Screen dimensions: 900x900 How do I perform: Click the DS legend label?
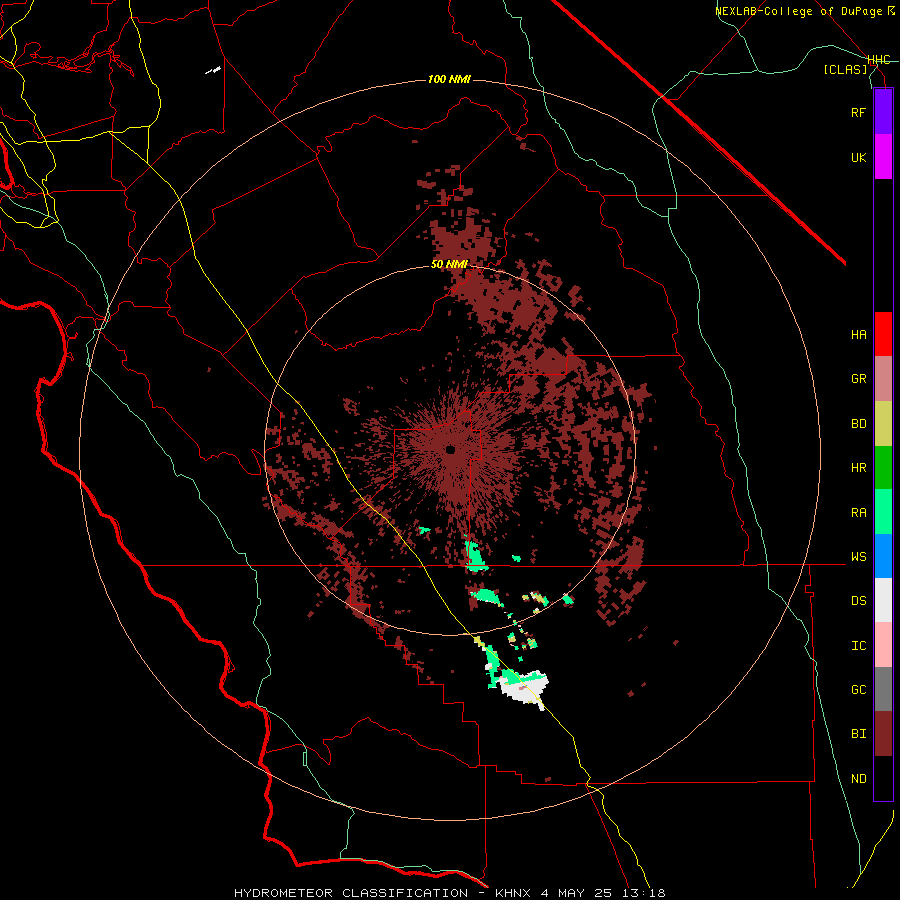858,600
